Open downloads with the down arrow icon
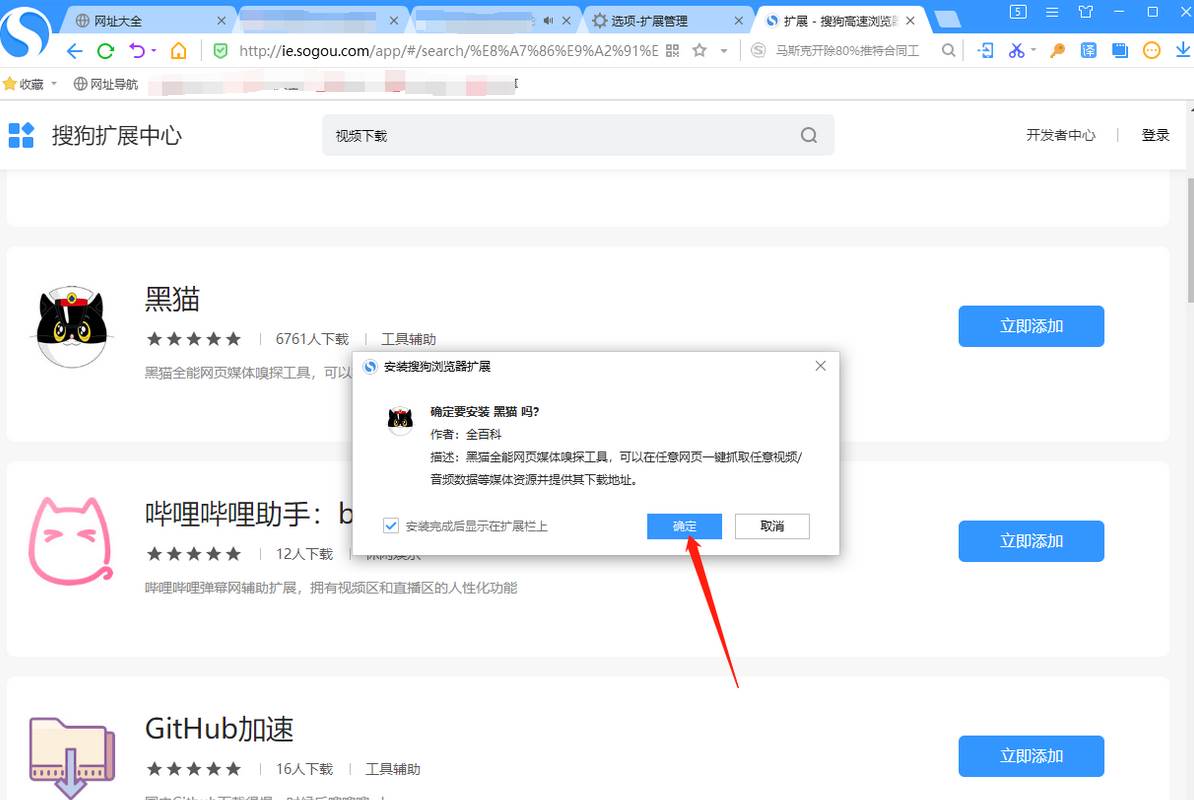Image resolution: width=1194 pixels, height=800 pixels. pos(1183,50)
